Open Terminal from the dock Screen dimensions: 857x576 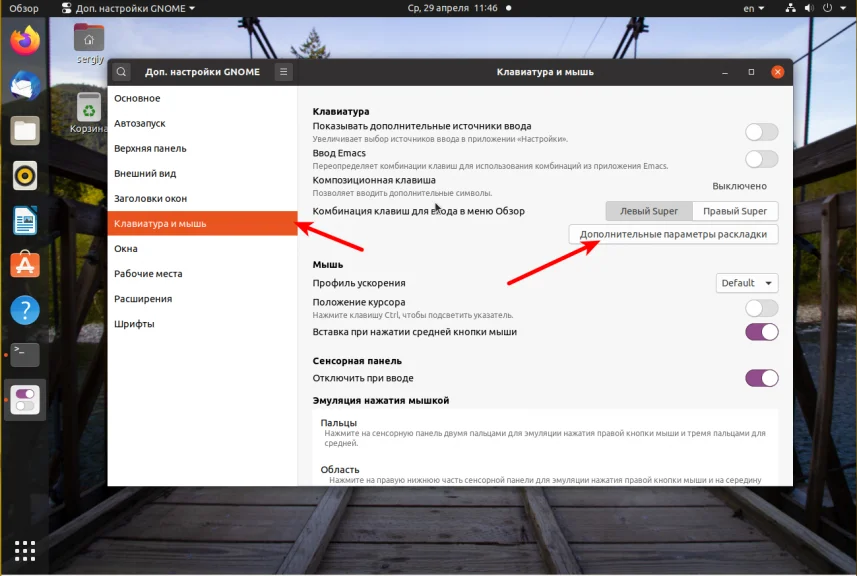[25, 355]
